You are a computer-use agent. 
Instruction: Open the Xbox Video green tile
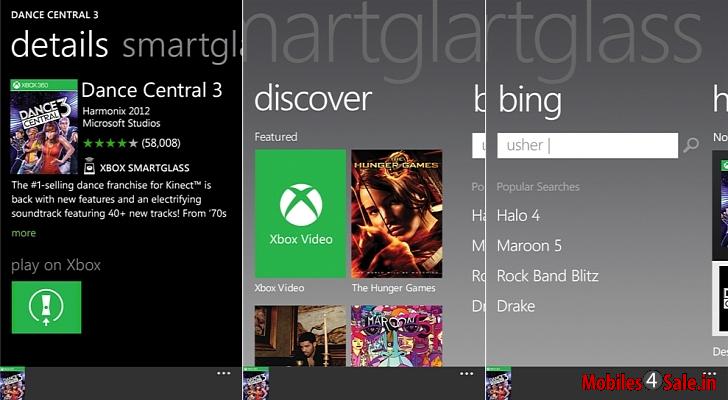tap(300, 213)
